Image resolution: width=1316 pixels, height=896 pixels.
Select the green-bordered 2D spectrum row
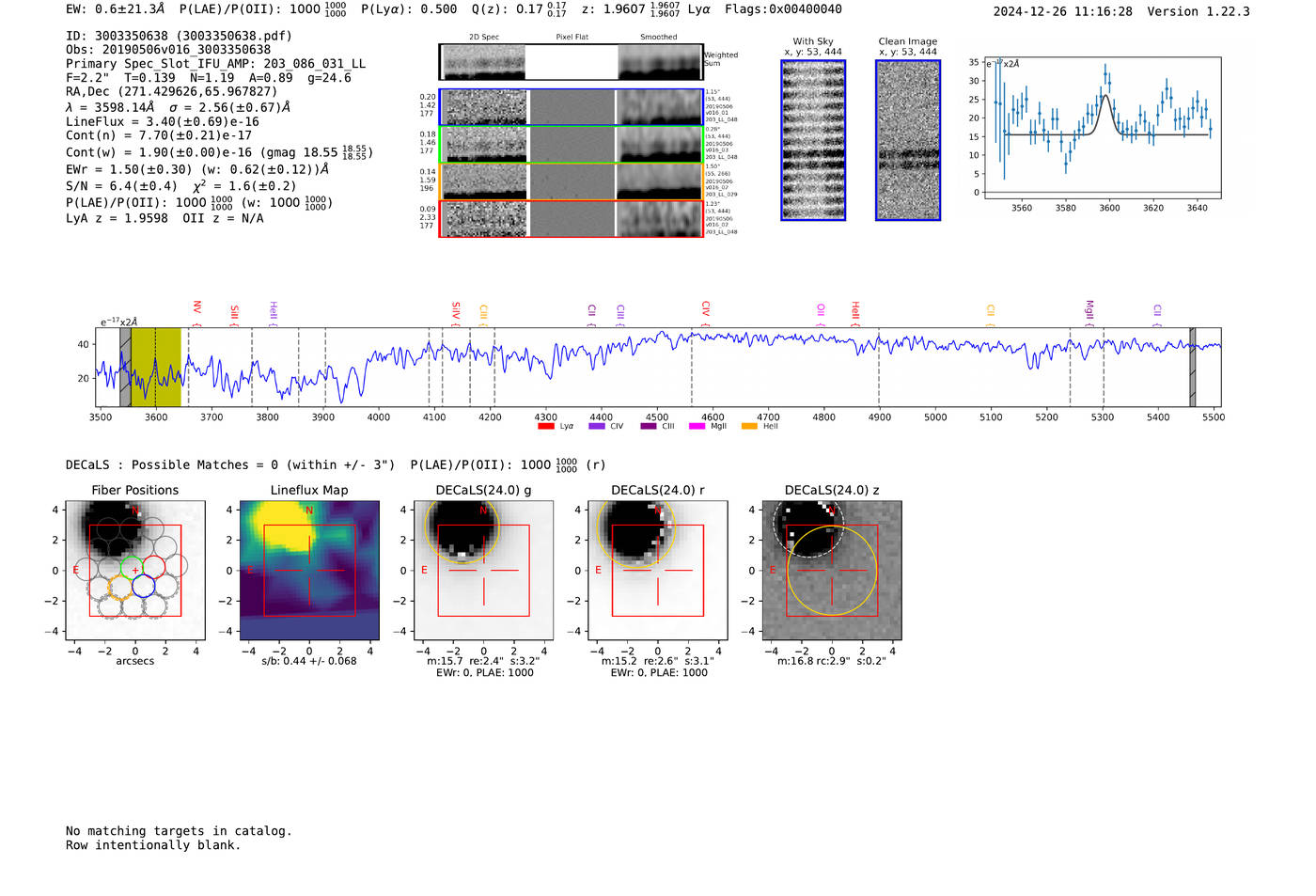pos(572,145)
